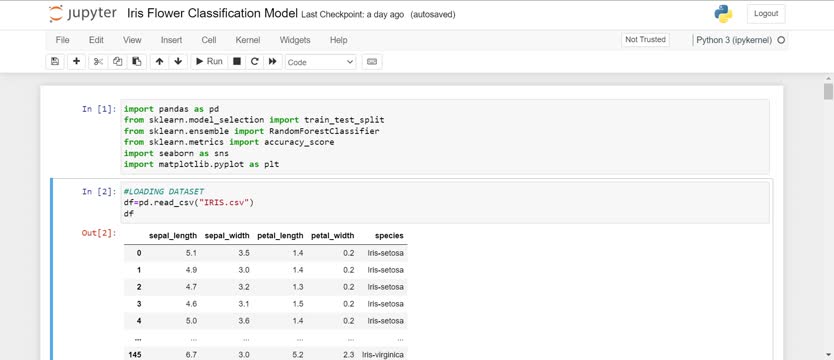
Task: Restart the kernel with circular arrow
Action: (x=255, y=62)
